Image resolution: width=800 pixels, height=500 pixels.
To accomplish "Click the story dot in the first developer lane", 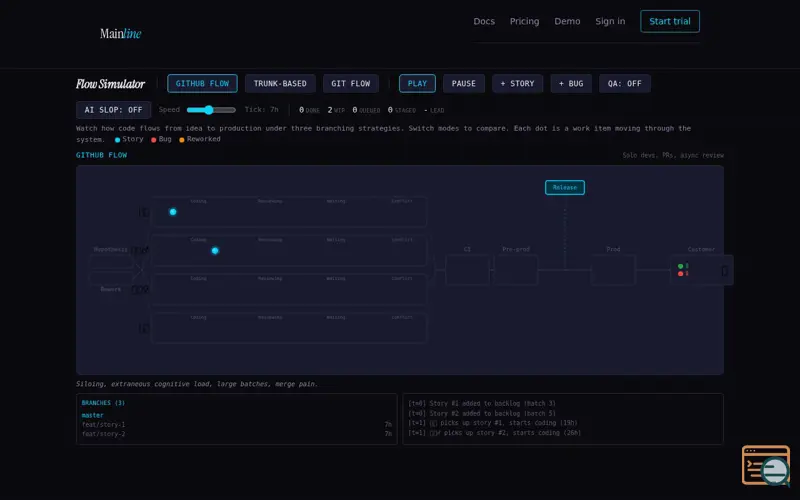I will click(x=173, y=212).
